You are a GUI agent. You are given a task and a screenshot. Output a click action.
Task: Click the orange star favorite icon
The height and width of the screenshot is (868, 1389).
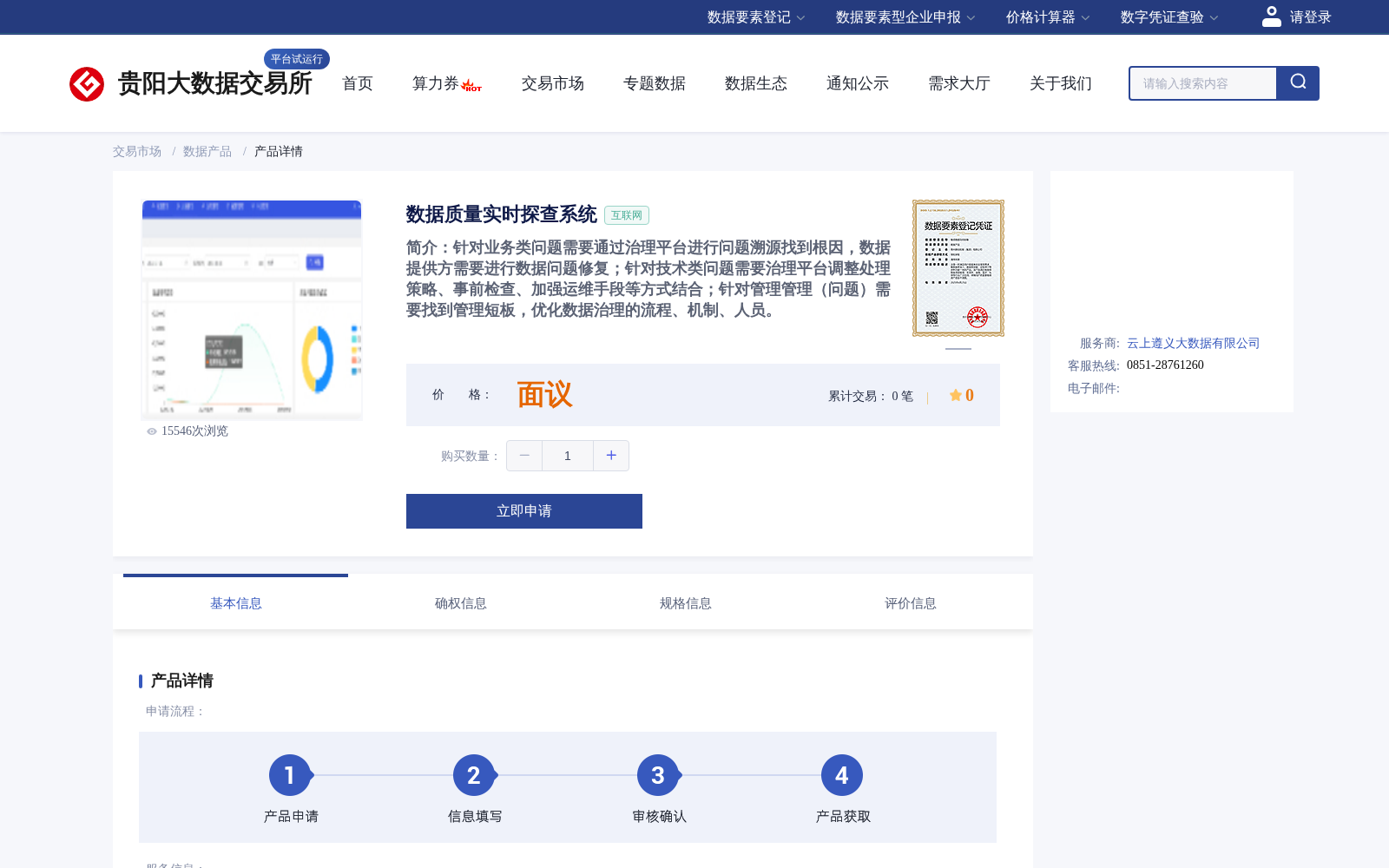956,395
